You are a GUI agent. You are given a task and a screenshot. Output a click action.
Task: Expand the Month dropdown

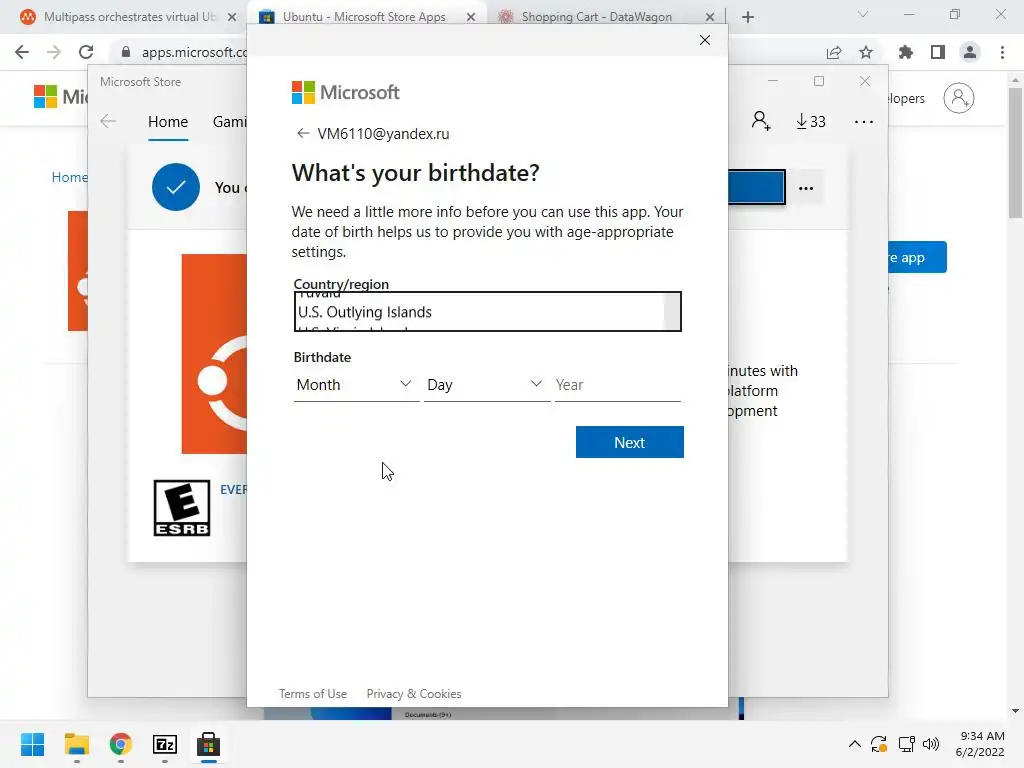pyautogui.click(x=356, y=385)
